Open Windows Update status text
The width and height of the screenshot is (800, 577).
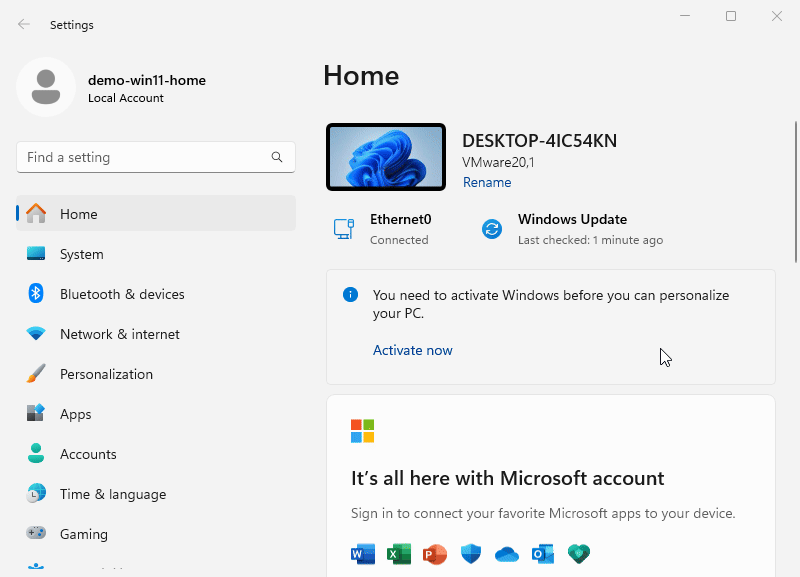tap(590, 229)
